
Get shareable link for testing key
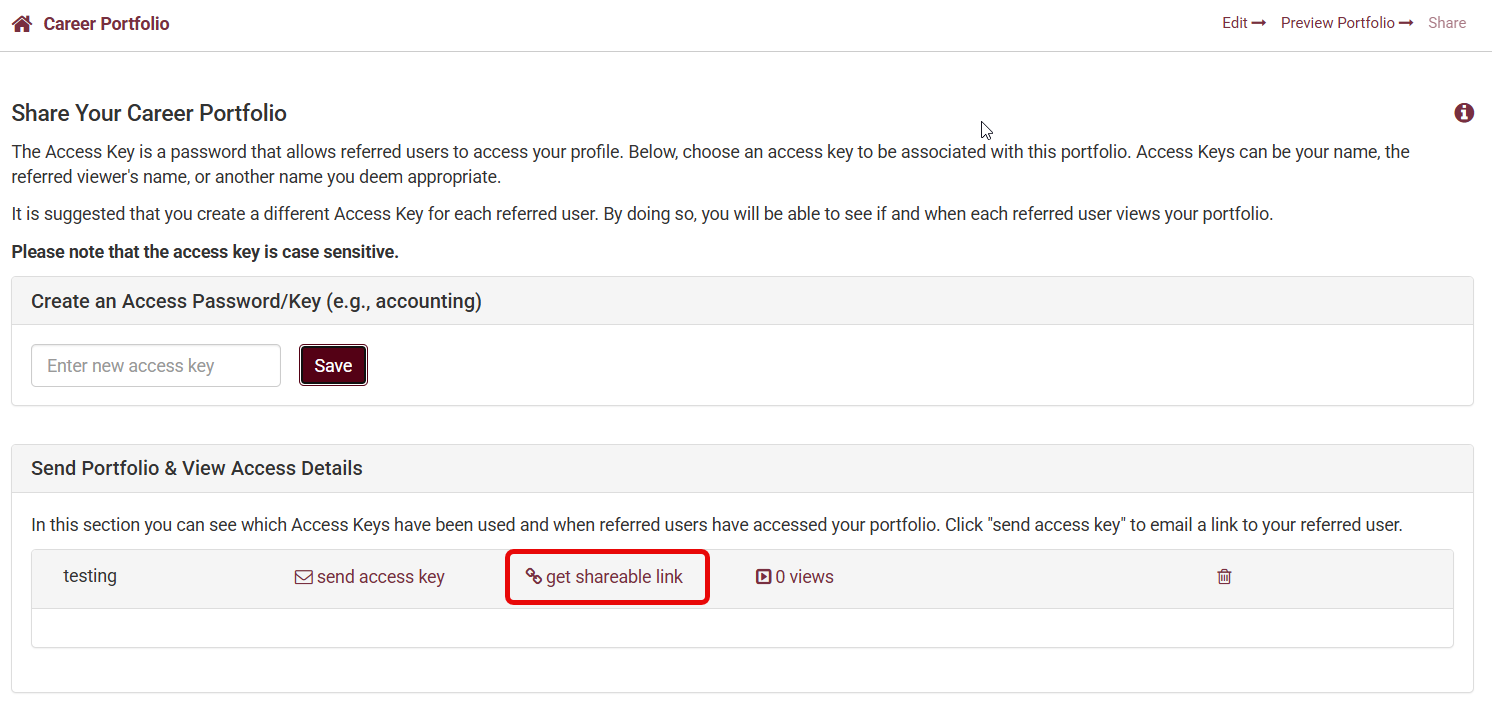coord(614,577)
